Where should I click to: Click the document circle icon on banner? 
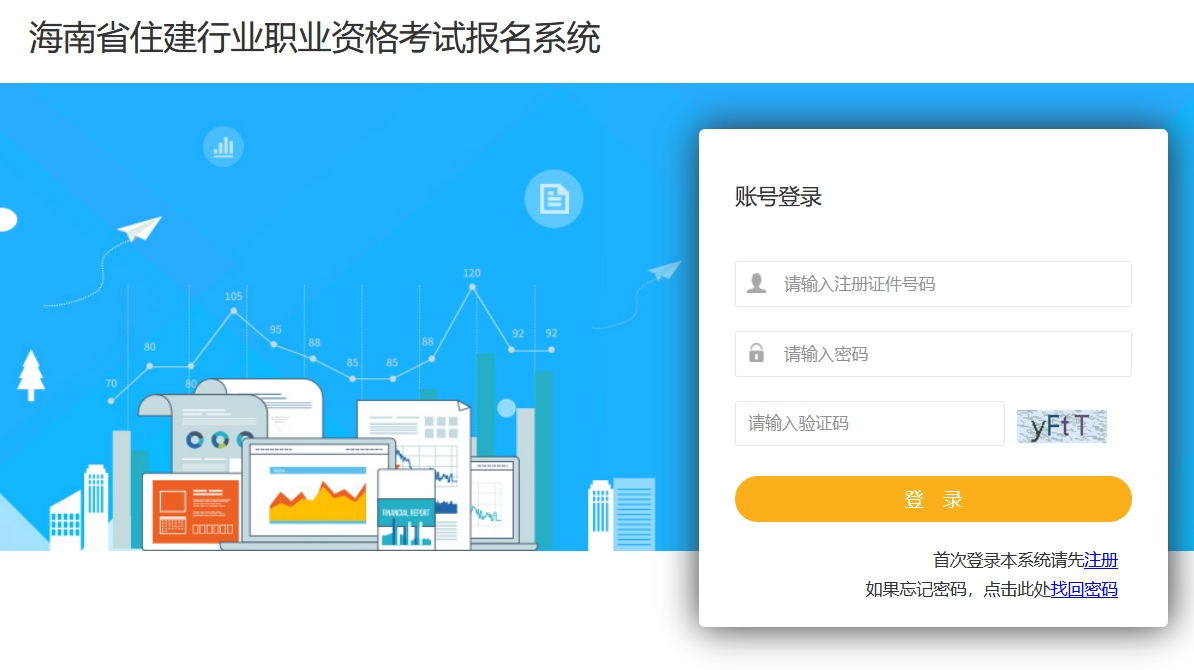pyautogui.click(x=554, y=199)
